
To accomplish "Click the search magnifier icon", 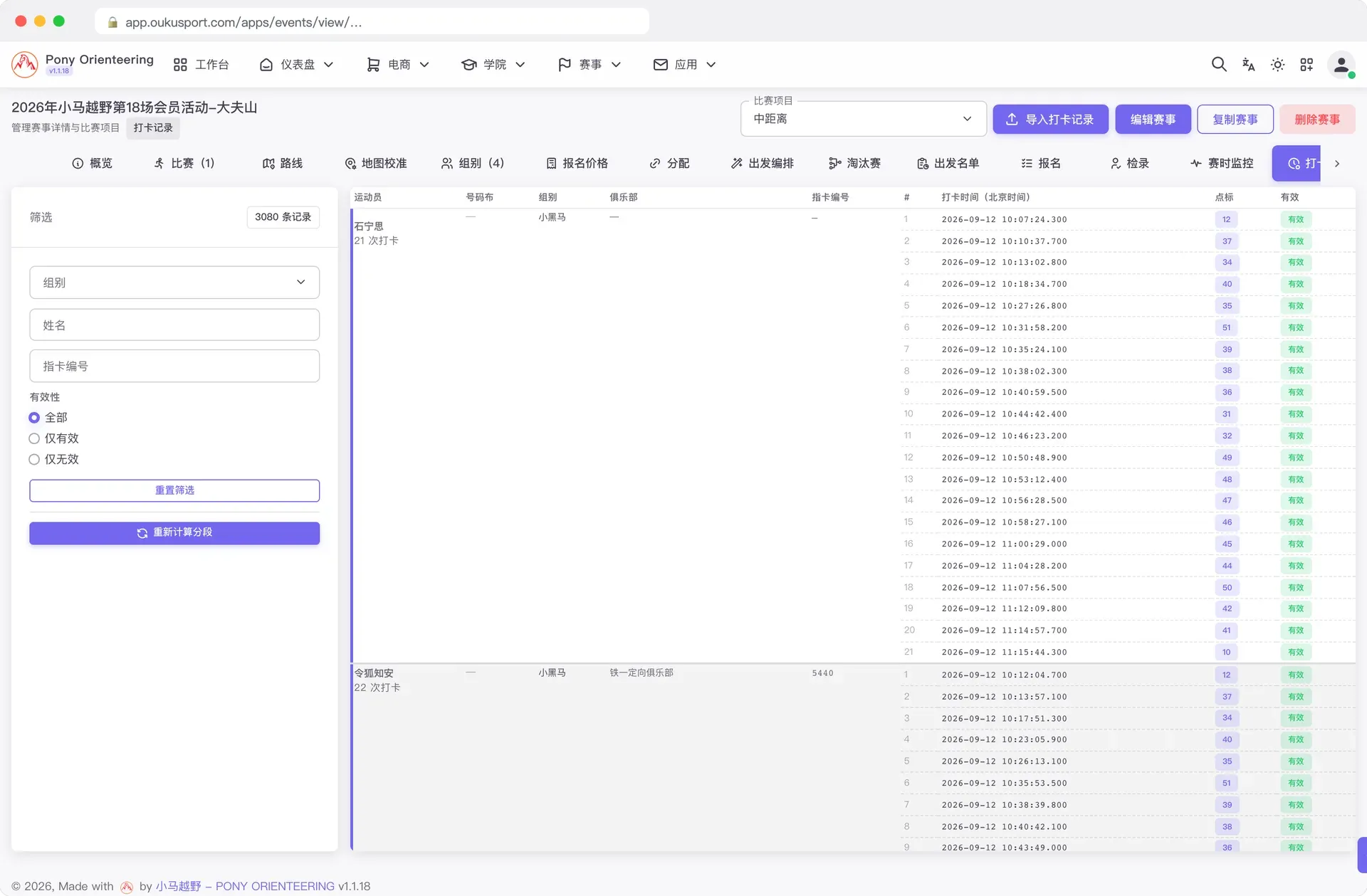I will pos(1218,65).
